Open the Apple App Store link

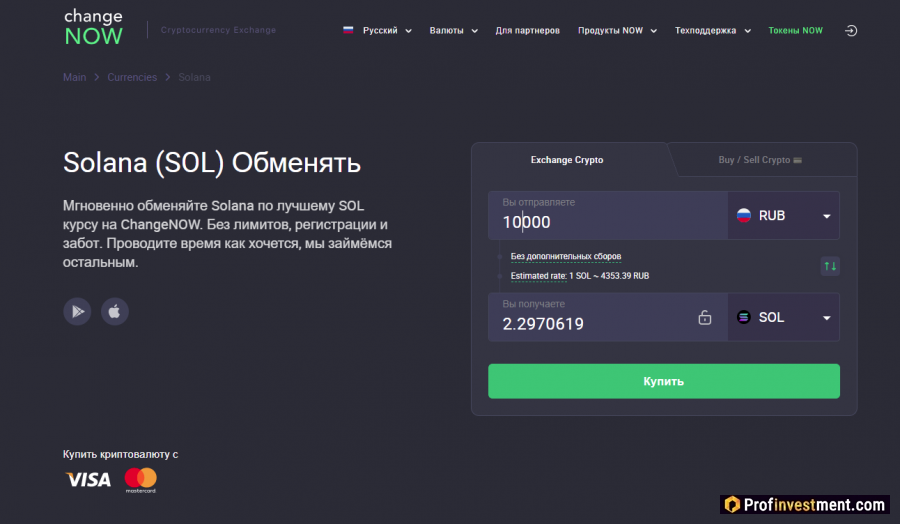[115, 312]
